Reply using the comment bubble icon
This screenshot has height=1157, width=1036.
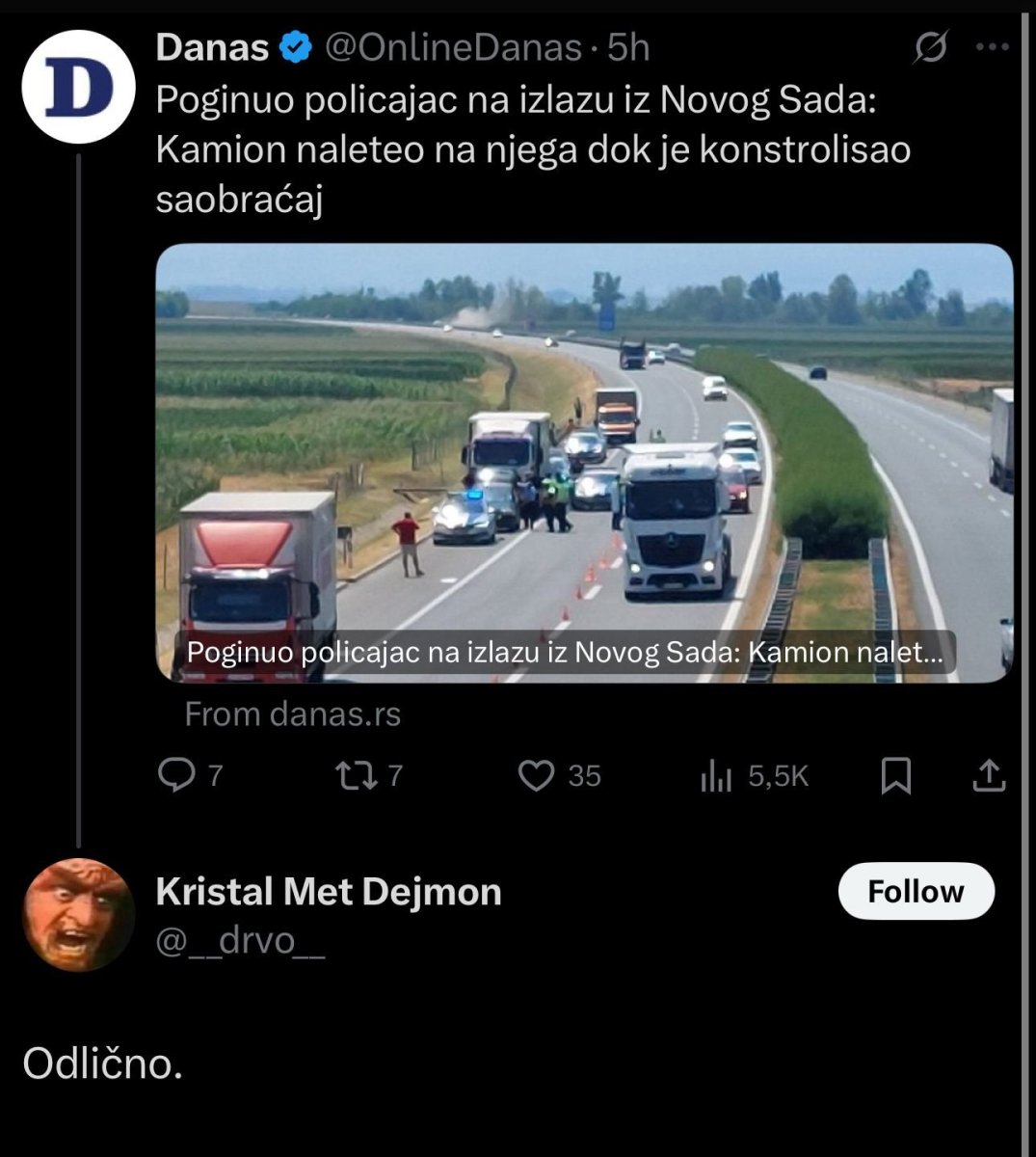176,775
